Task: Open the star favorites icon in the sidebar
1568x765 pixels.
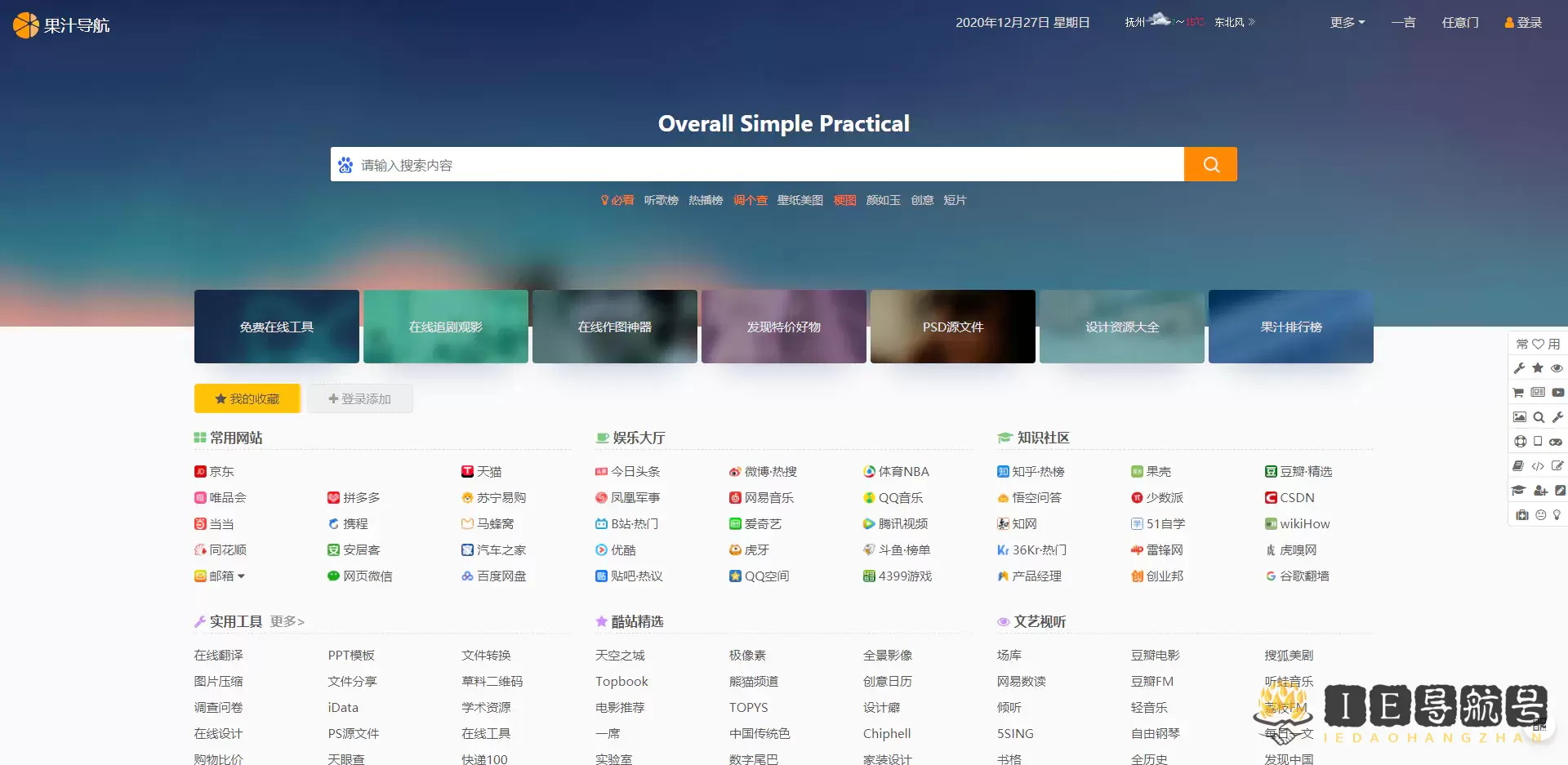Action: pyautogui.click(x=1537, y=367)
